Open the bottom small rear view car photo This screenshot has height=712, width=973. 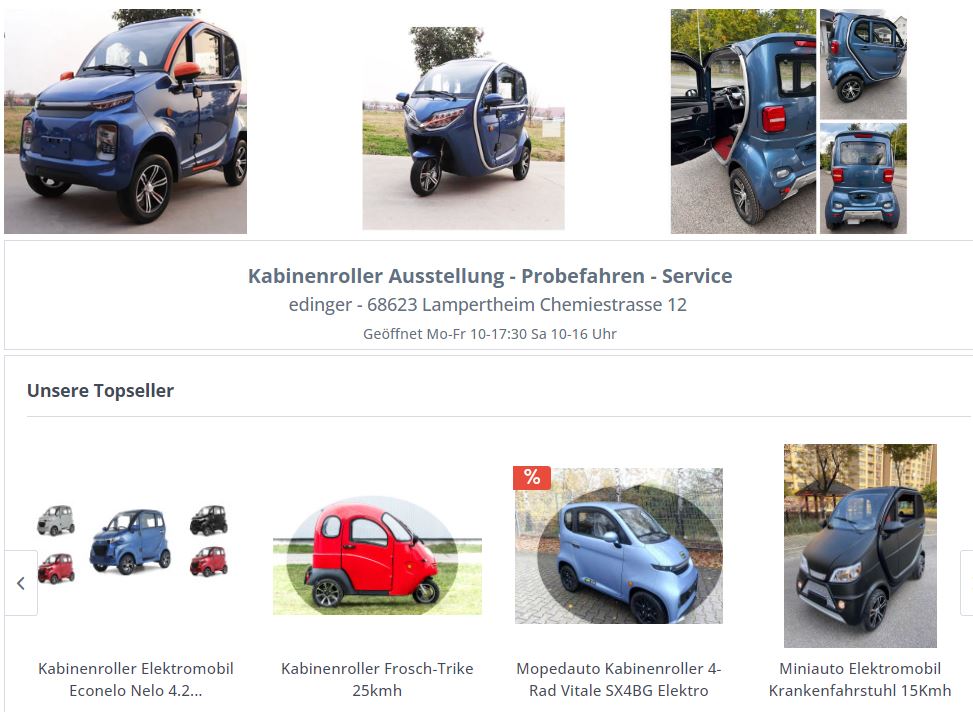pos(863,178)
